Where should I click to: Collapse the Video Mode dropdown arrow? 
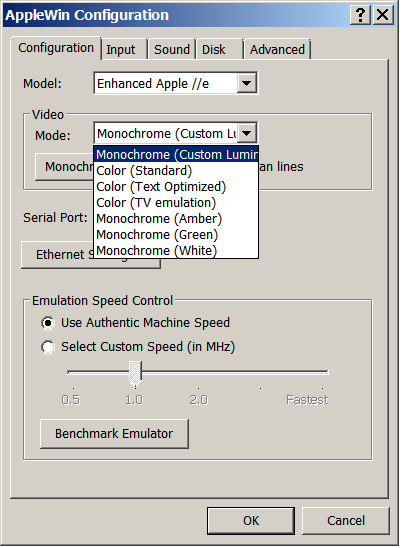[247, 133]
